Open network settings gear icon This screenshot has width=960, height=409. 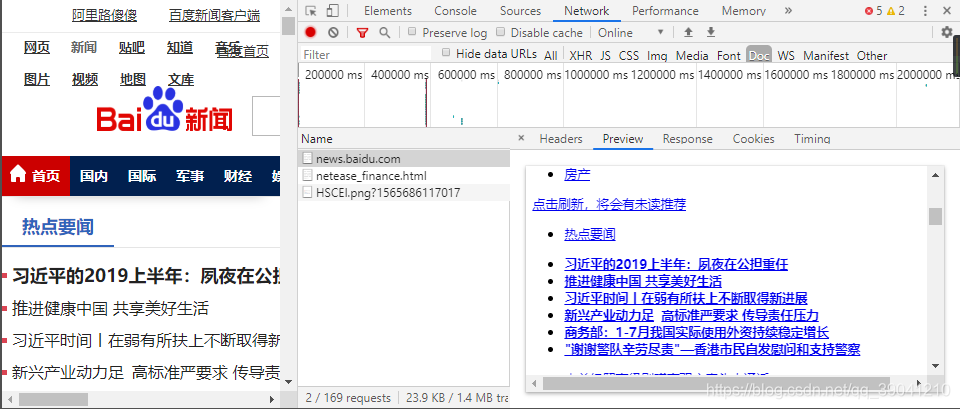click(947, 32)
